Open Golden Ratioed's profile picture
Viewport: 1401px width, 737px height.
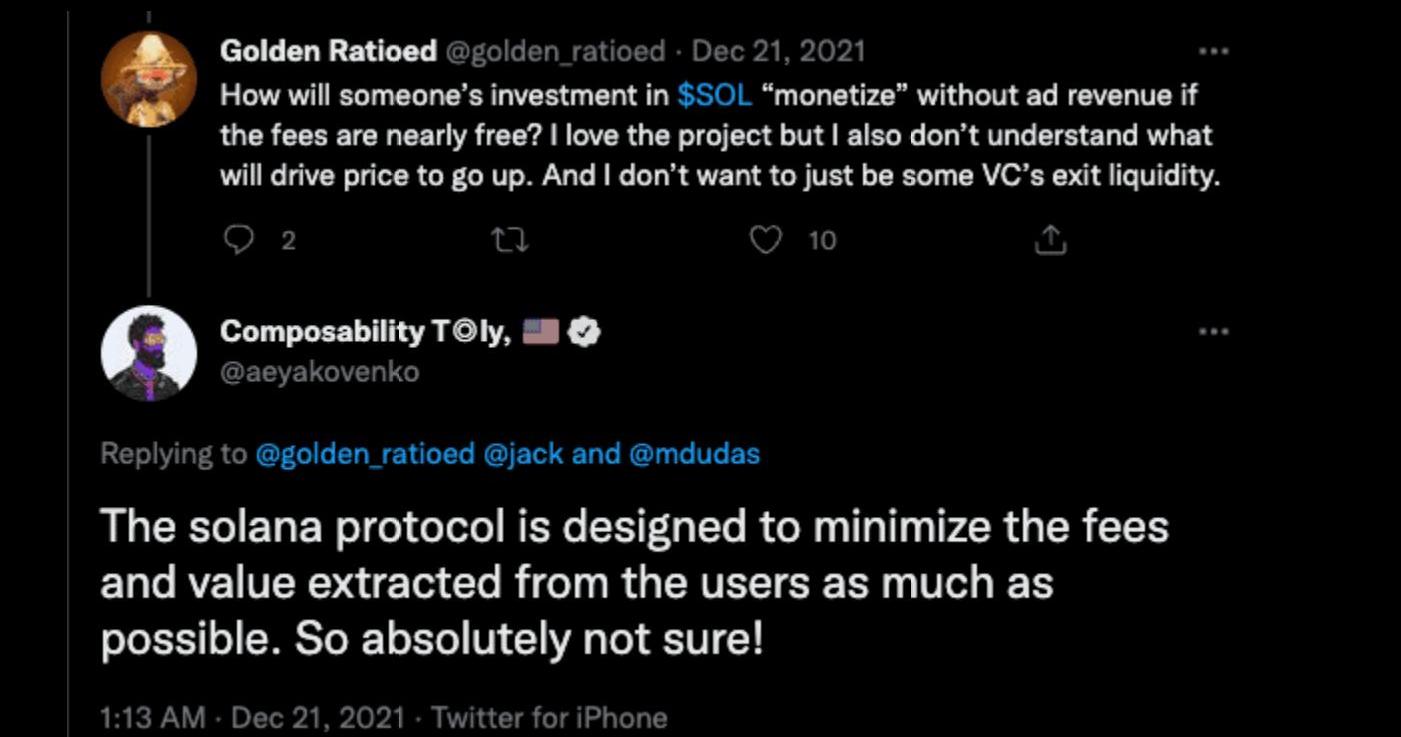coord(149,79)
